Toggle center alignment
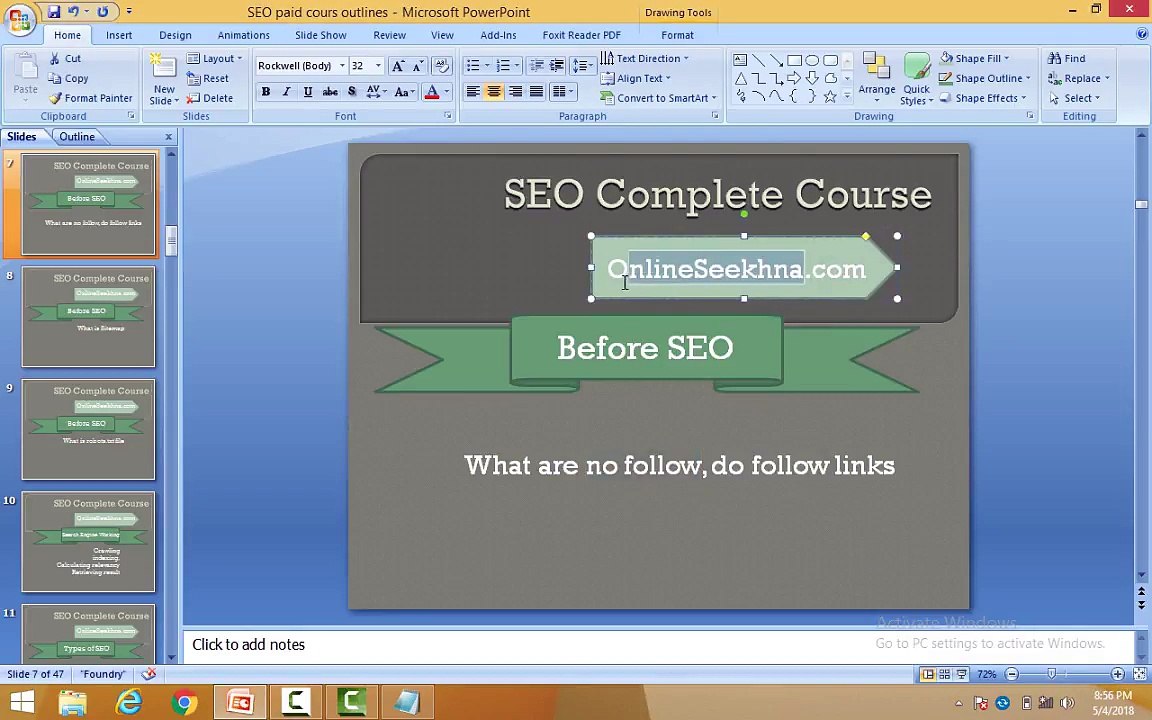The image size is (1152, 720). pos(494,92)
